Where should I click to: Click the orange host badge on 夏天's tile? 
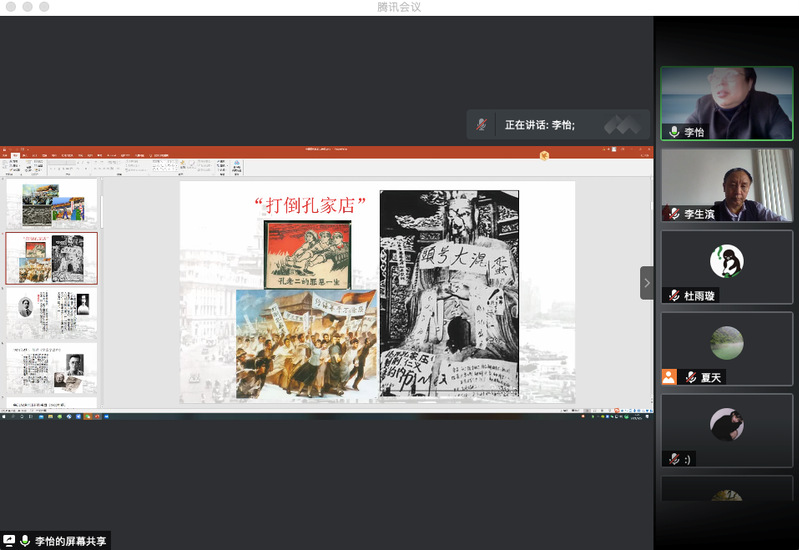(669, 377)
